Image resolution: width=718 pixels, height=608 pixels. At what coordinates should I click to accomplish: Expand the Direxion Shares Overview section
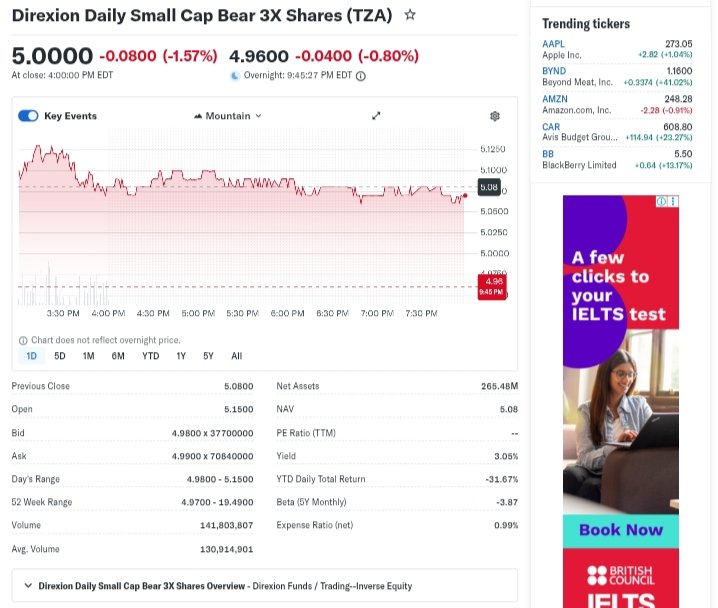coord(26,586)
